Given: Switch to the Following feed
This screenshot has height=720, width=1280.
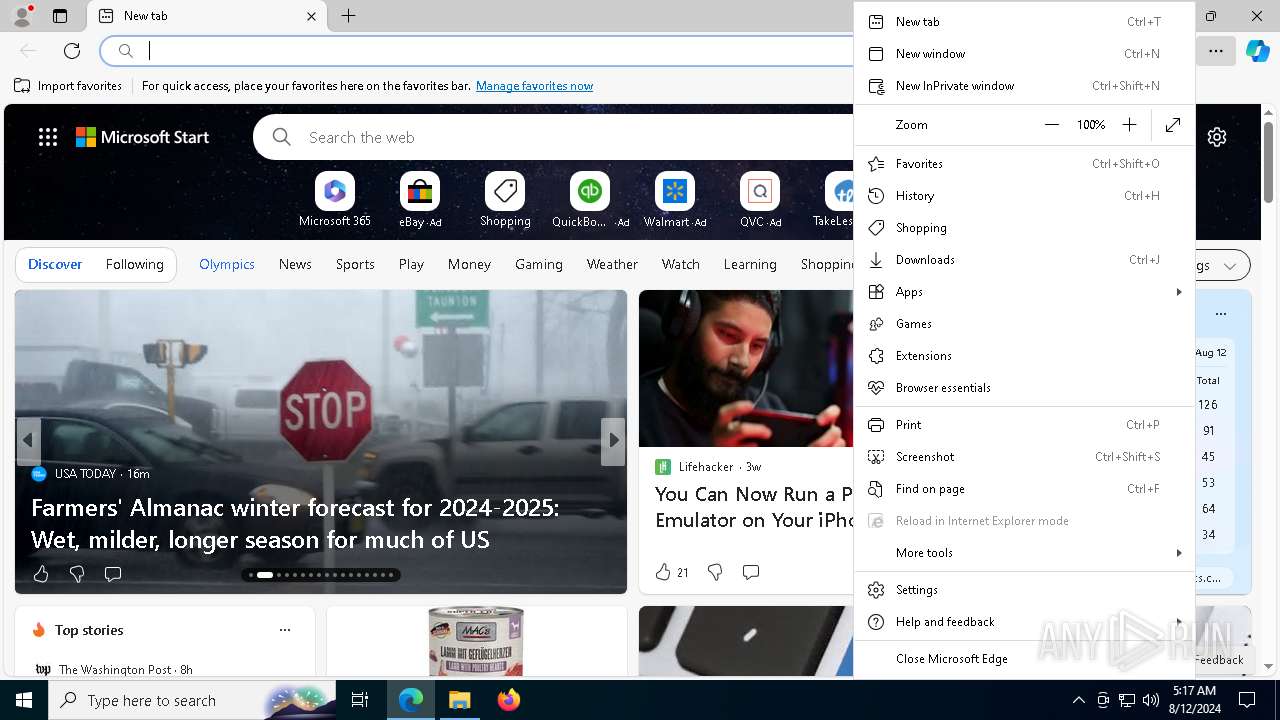Looking at the screenshot, I should click(x=134, y=264).
